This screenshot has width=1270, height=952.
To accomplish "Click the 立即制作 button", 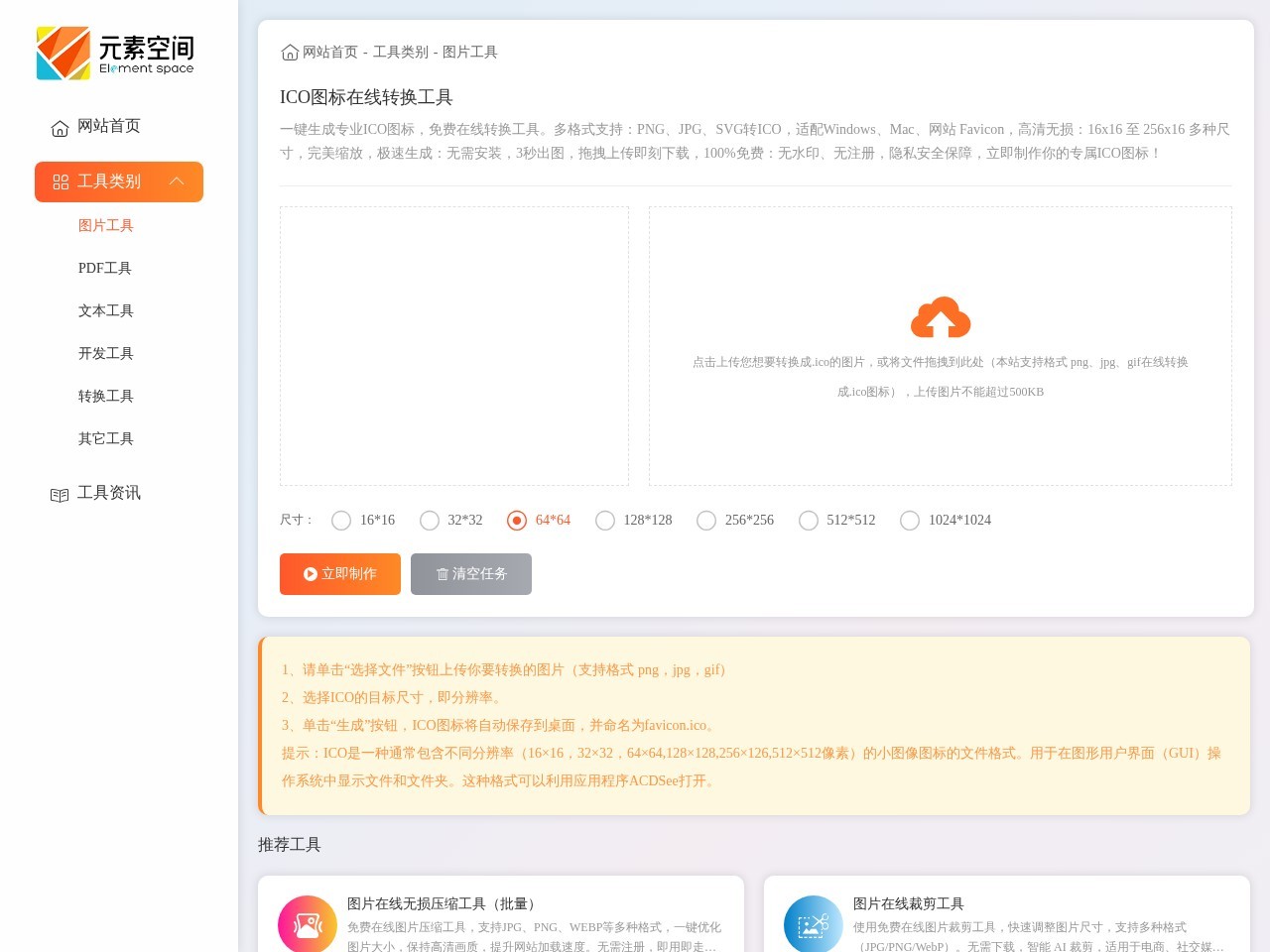I will point(339,574).
